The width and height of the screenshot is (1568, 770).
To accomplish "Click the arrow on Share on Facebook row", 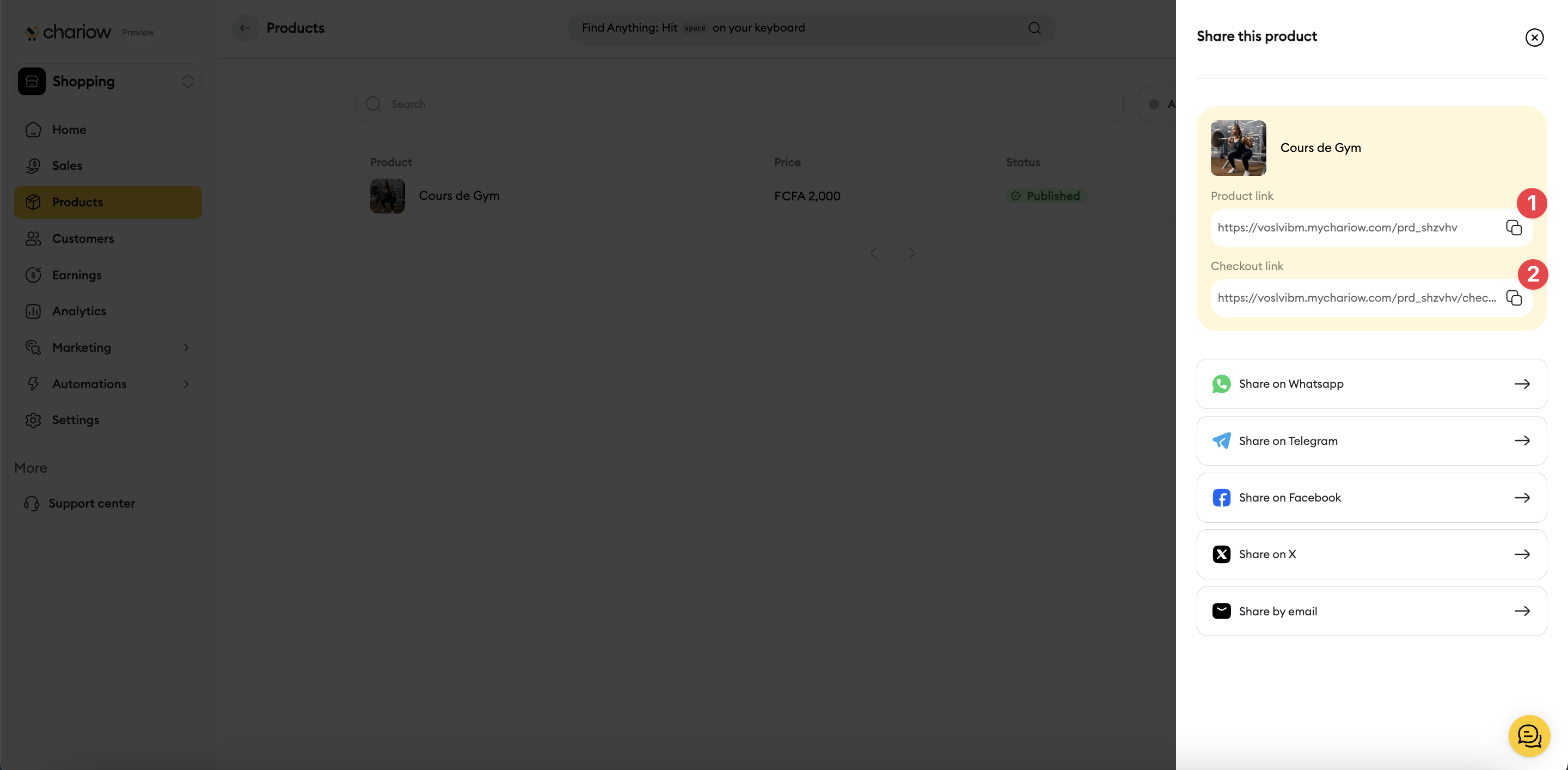I will pyautogui.click(x=1522, y=497).
